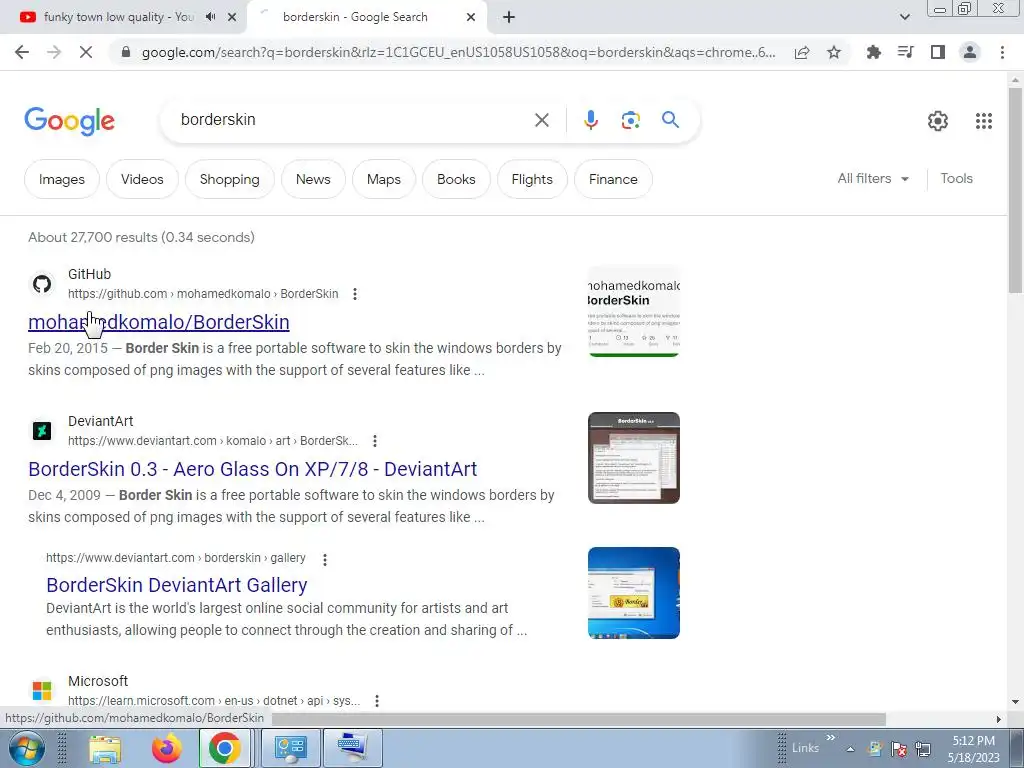The image size is (1024, 768).
Task: Click Chrome icon in taskbar
Action: pos(224,748)
